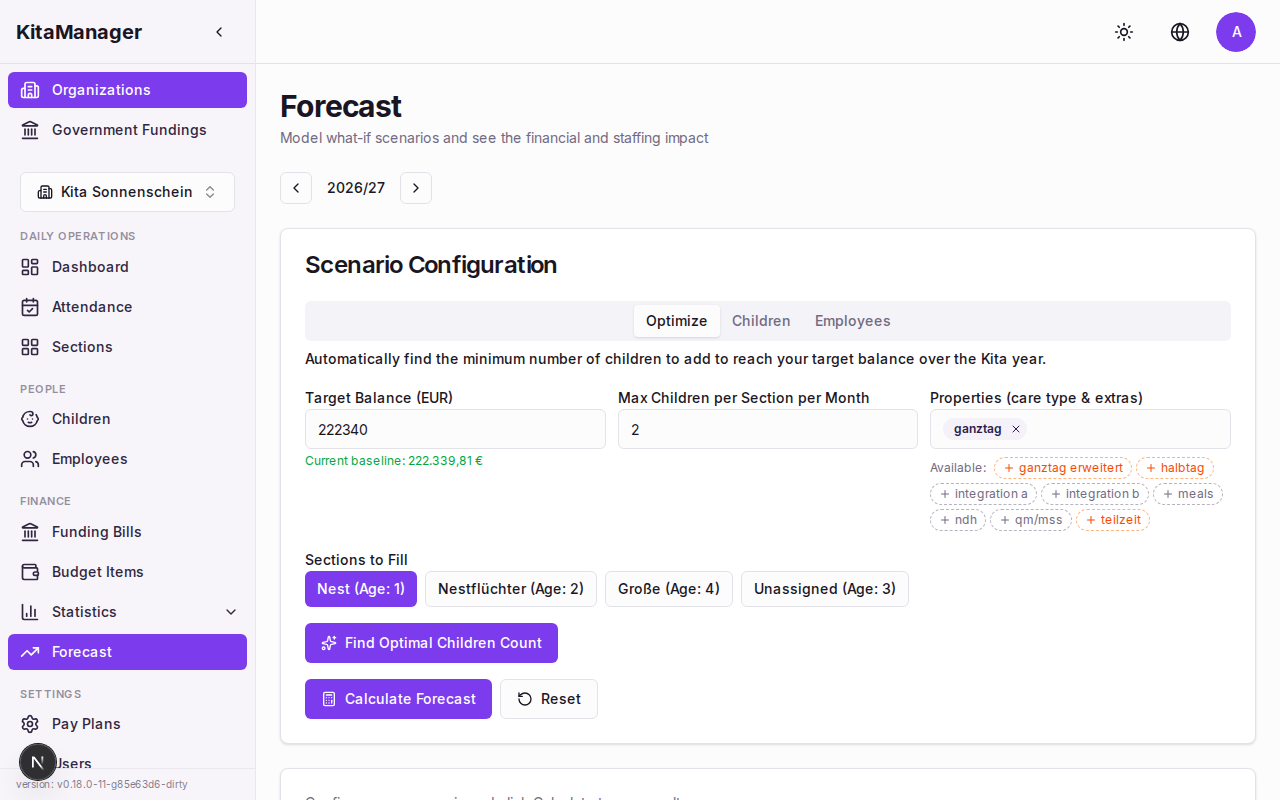Toggle Nest (Age: 1) section
The width and height of the screenshot is (1280, 800).
[x=360, y=589]
